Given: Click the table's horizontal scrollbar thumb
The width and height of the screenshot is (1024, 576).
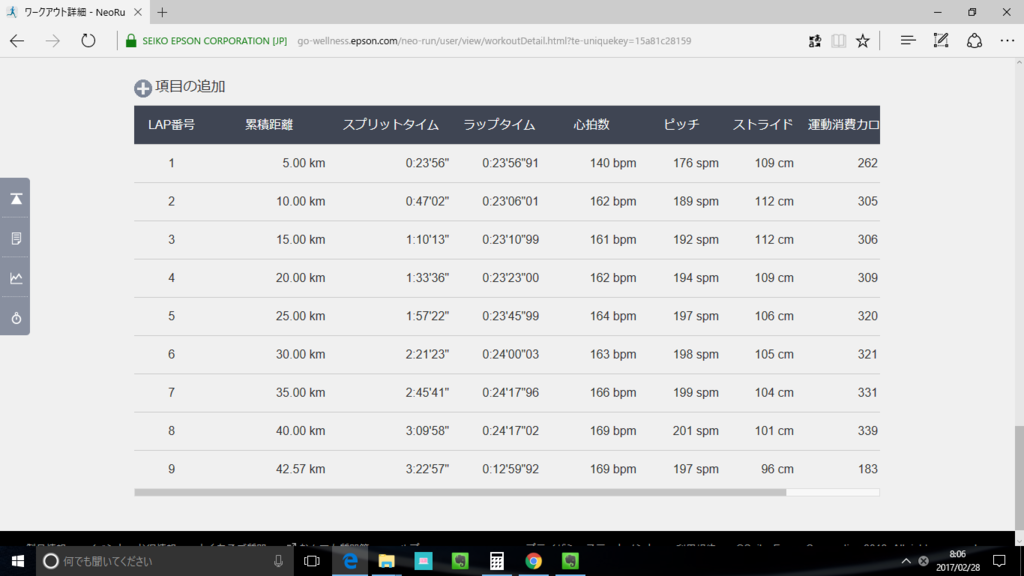Looking at the screenshot, I should [460, 492].
